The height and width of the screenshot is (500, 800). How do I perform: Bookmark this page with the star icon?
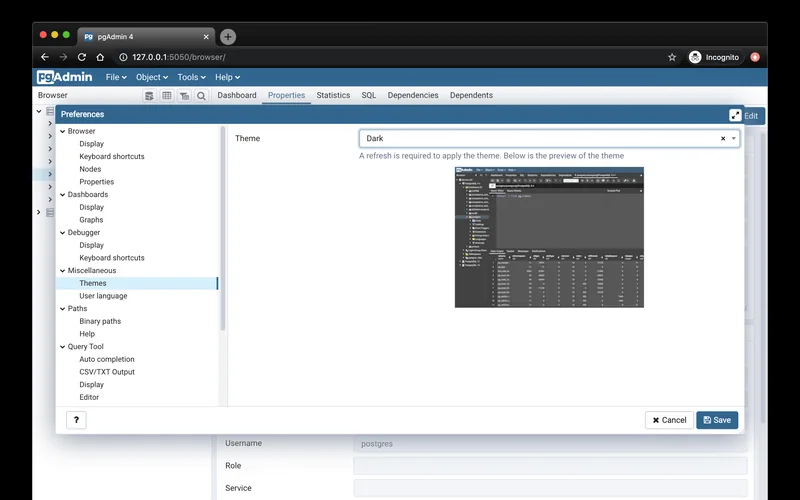[672, 57]
